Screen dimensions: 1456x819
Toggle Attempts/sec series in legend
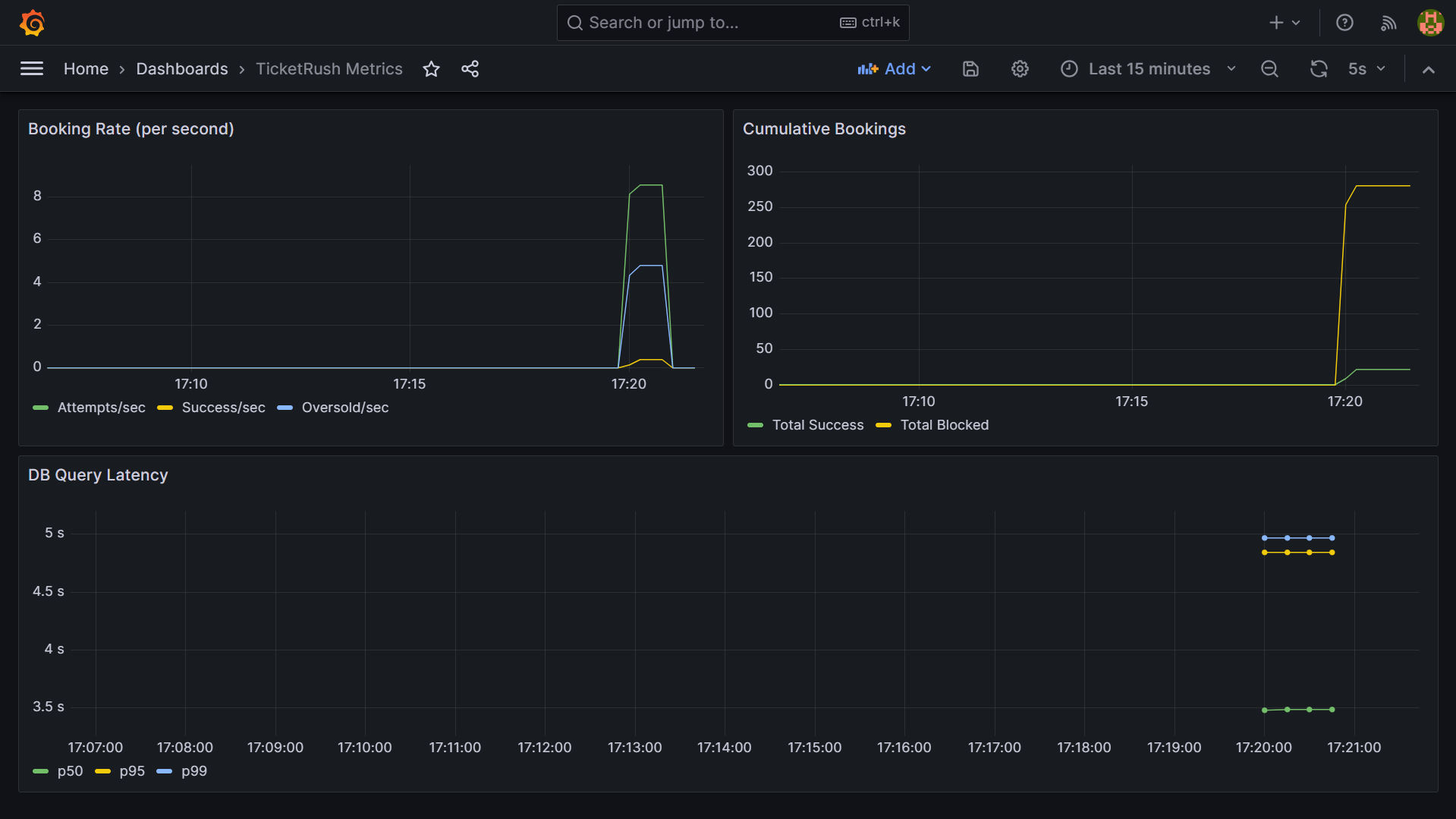point(101,408)
